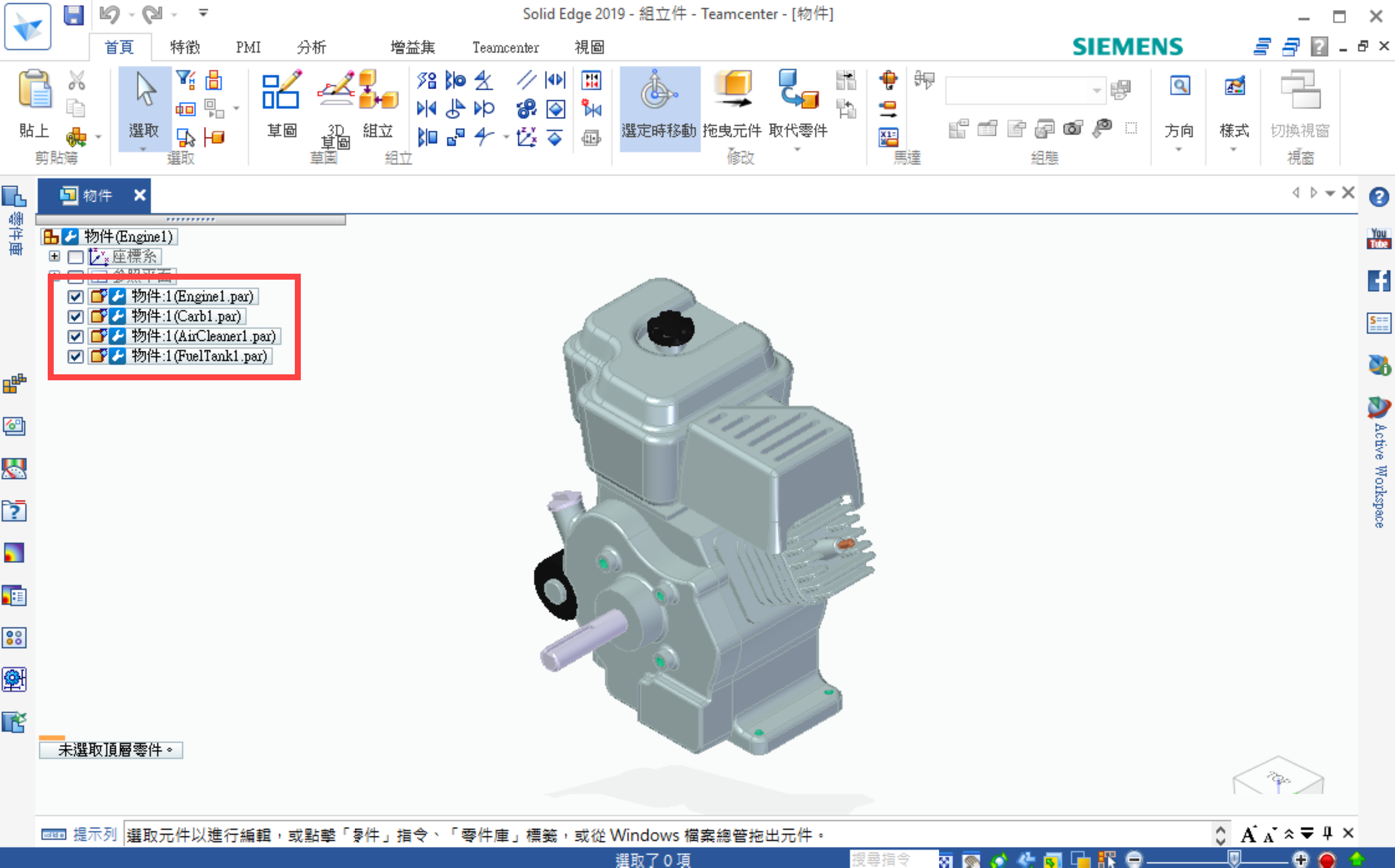Open the Undo history dropdown arrow
1395x868 pixels.
click(x=131, y=15)
